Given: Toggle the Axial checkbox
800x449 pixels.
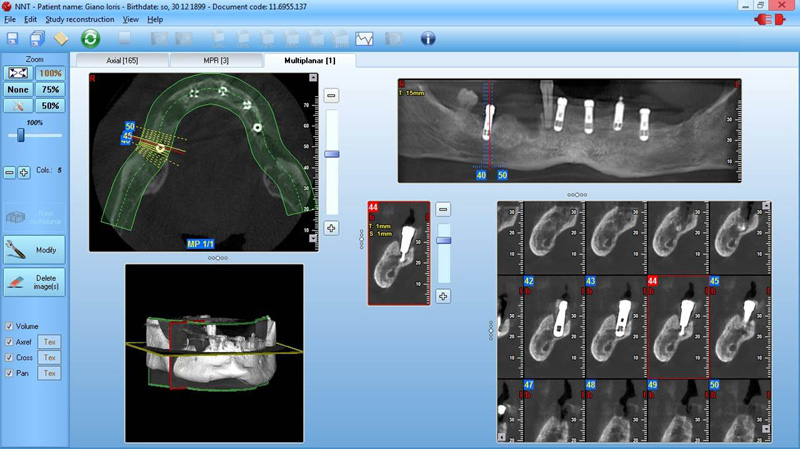Looking at the screenshot, I should tap(10, 342).
